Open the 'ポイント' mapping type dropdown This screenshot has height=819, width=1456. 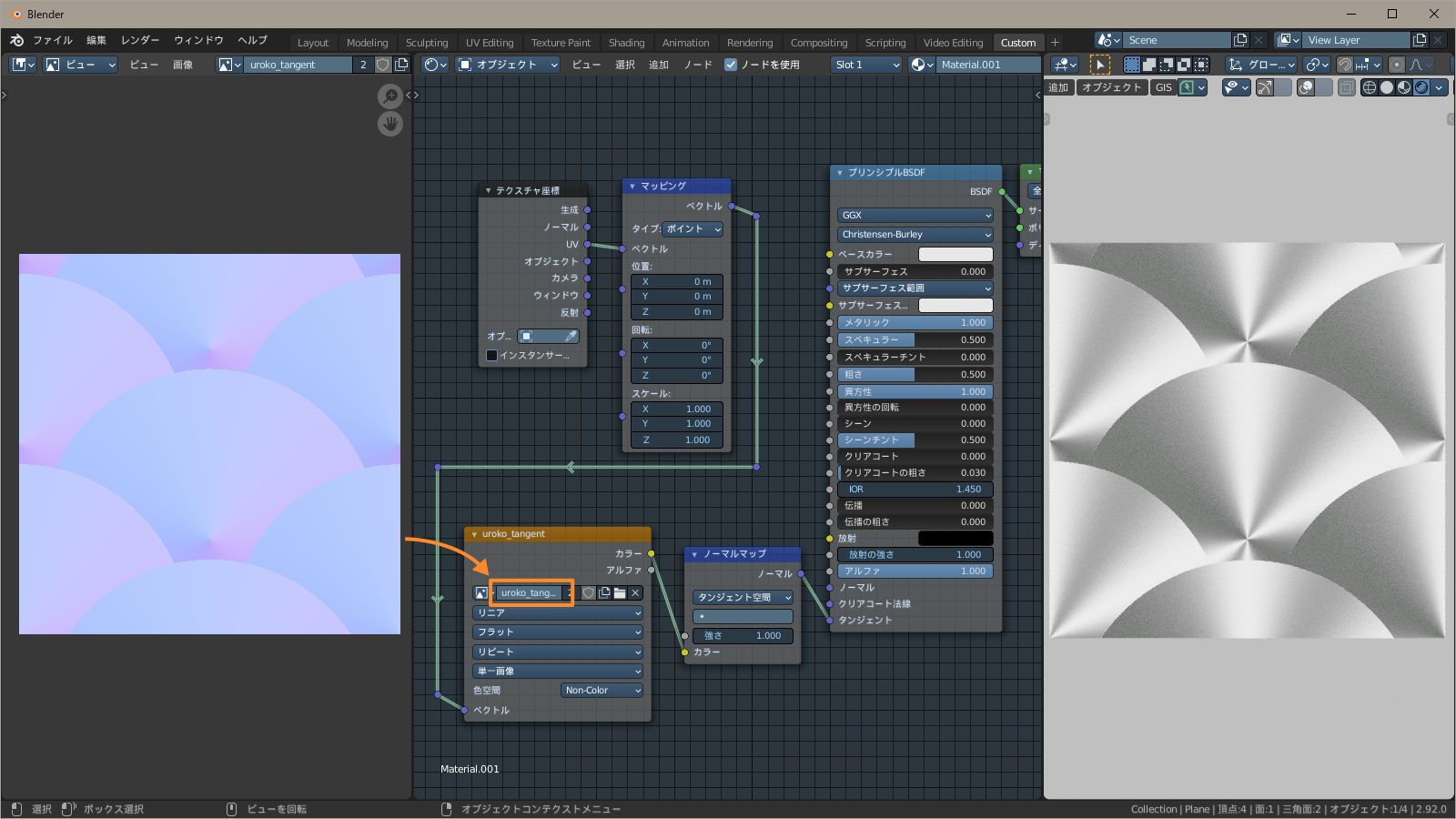click(693, 229)
